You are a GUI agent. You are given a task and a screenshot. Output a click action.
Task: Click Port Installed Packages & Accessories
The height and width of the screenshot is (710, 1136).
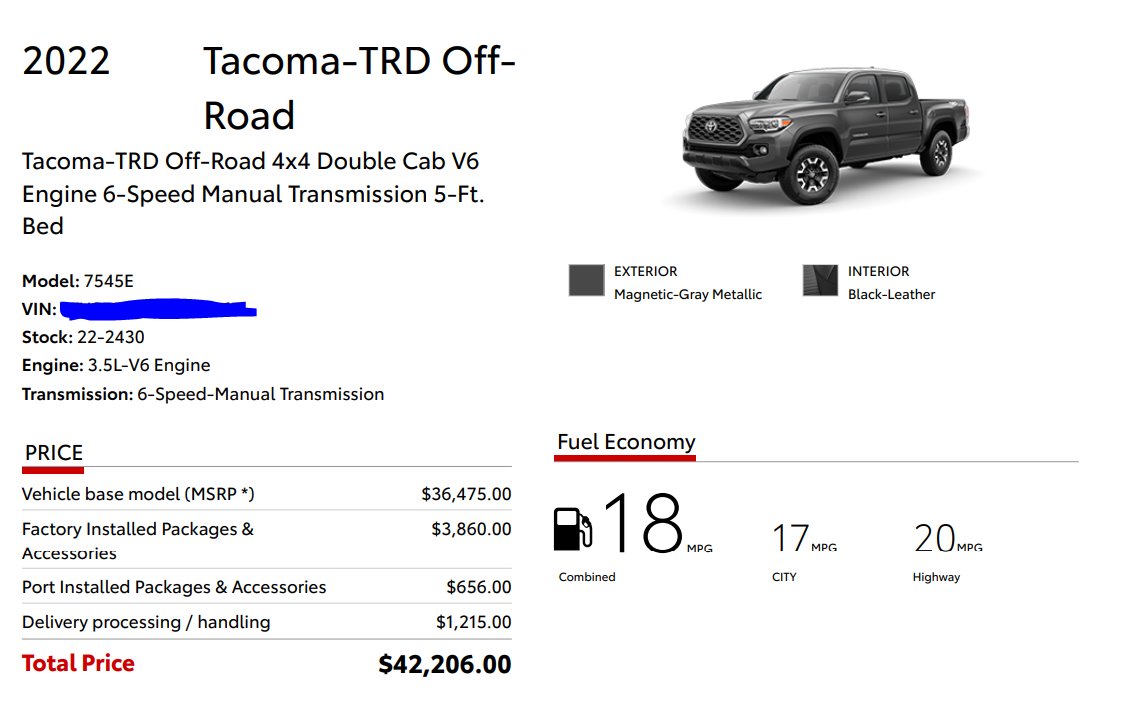pyautogui.click(x=174, y=587)
